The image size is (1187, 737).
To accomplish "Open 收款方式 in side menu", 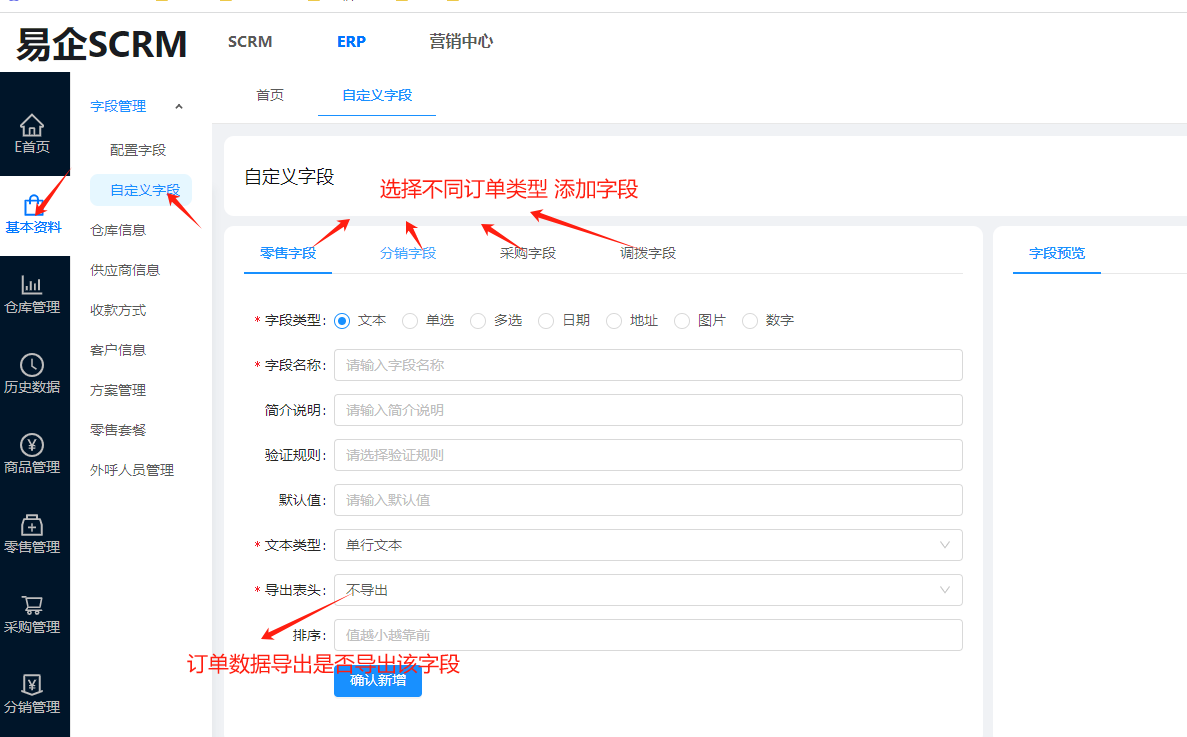I will click(118, 310).
